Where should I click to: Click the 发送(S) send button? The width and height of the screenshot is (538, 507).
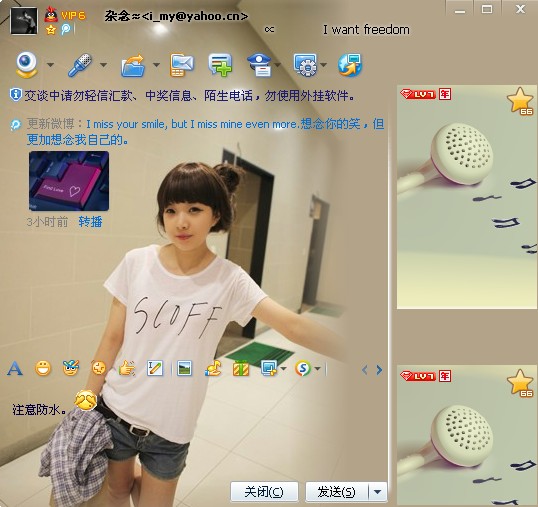336,492
